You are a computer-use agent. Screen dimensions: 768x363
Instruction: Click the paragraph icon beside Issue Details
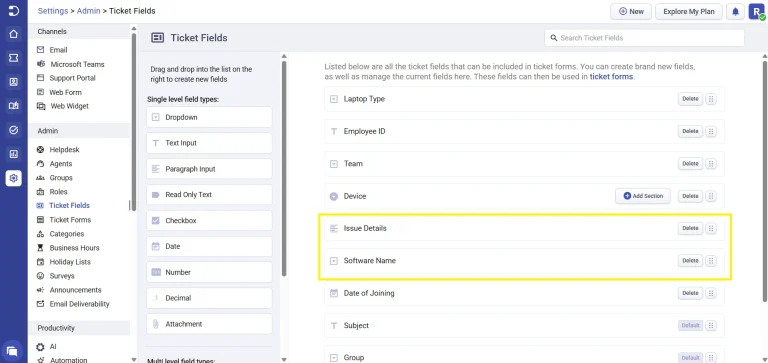point(334,228)
